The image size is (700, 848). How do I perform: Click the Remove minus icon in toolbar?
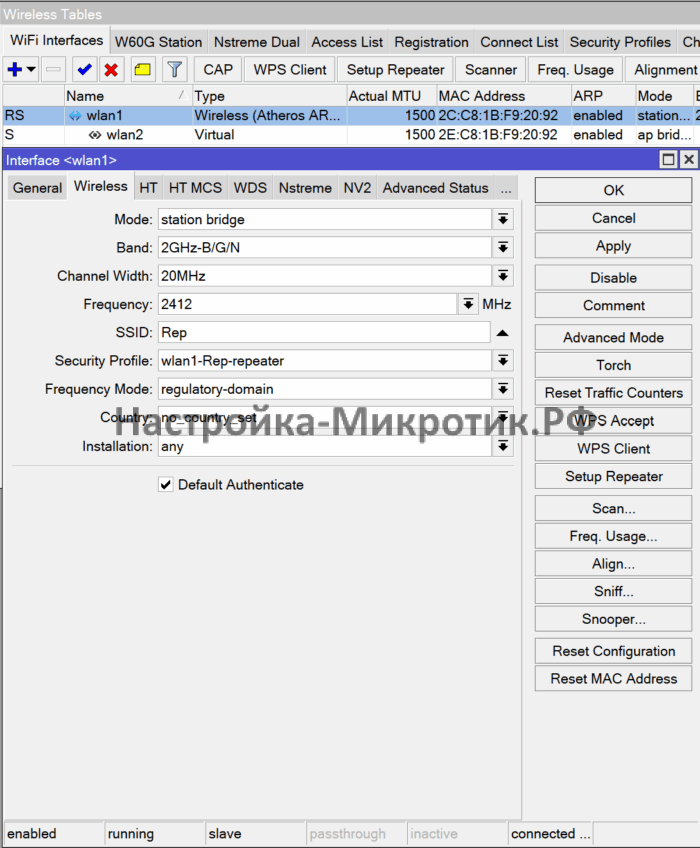tap(53, 69)
